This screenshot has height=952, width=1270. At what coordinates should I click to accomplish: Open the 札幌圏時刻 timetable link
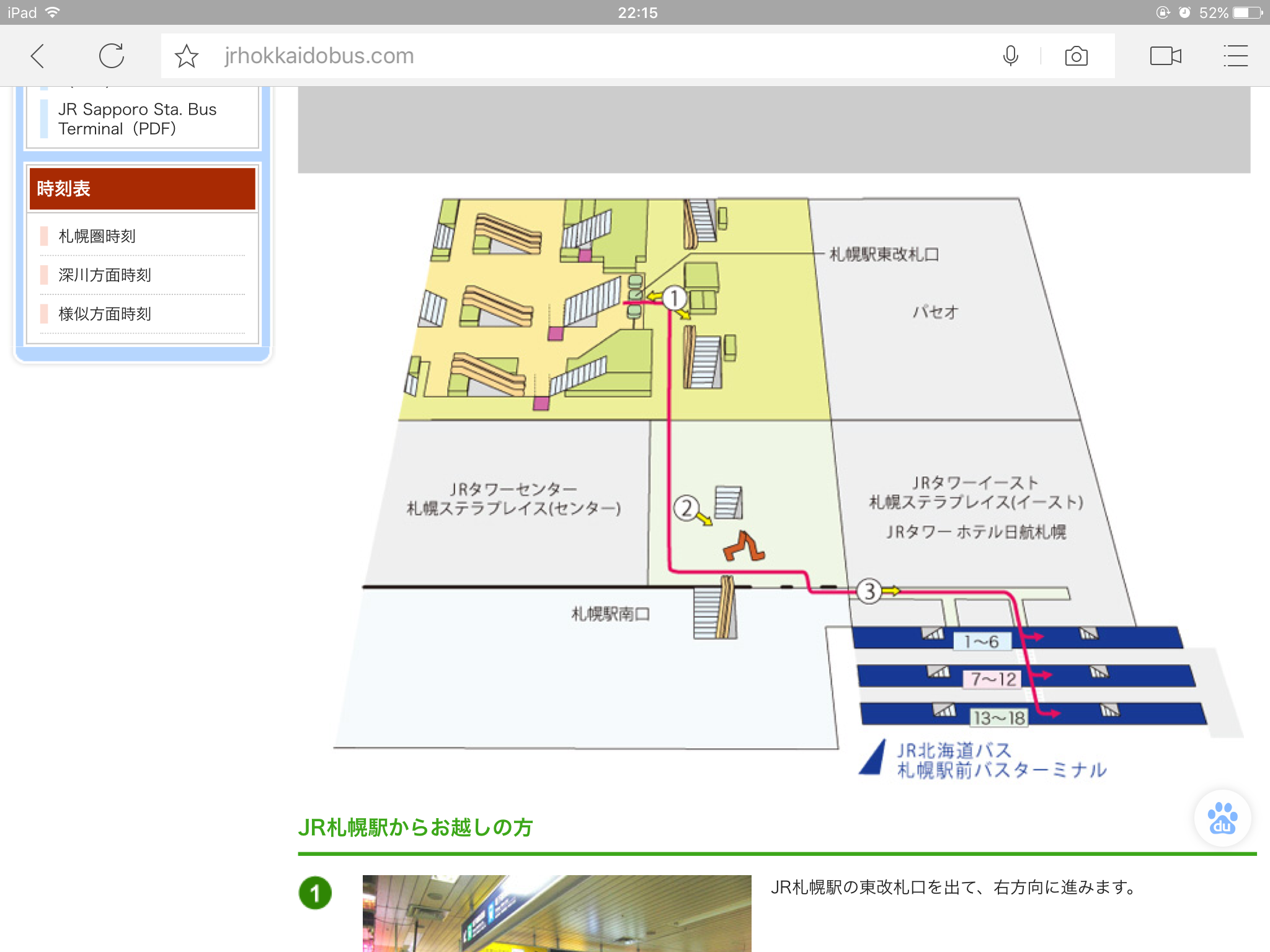pyautogui.click(x=97, y=236)
